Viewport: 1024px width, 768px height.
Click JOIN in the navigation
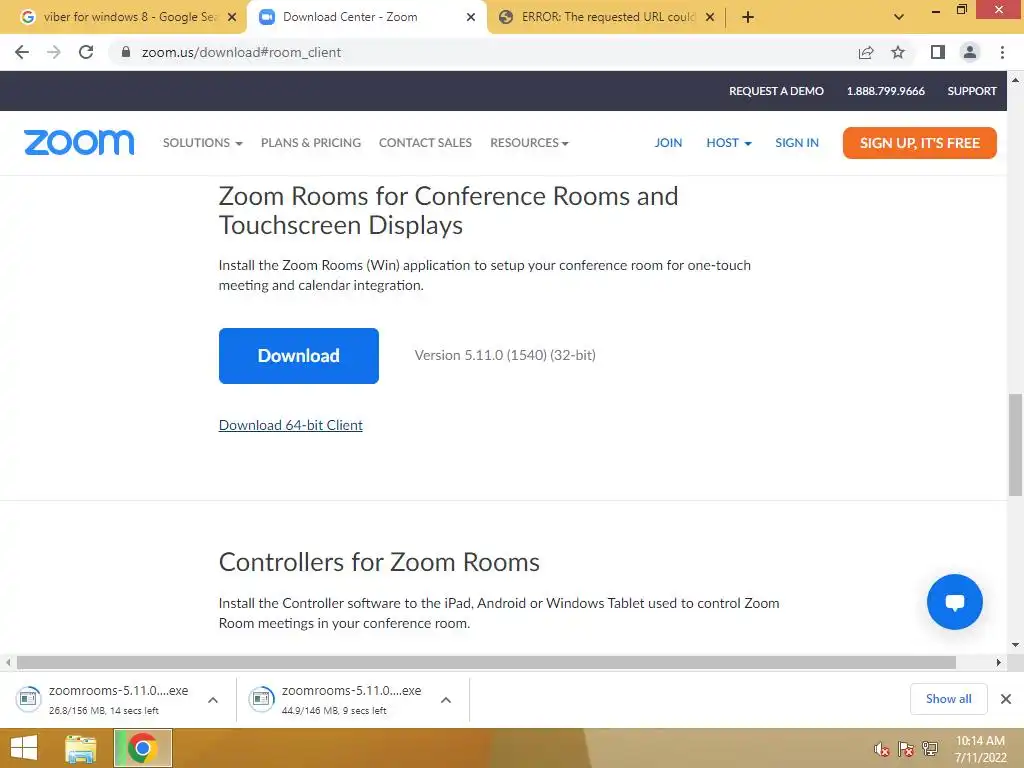pos(668,142)
